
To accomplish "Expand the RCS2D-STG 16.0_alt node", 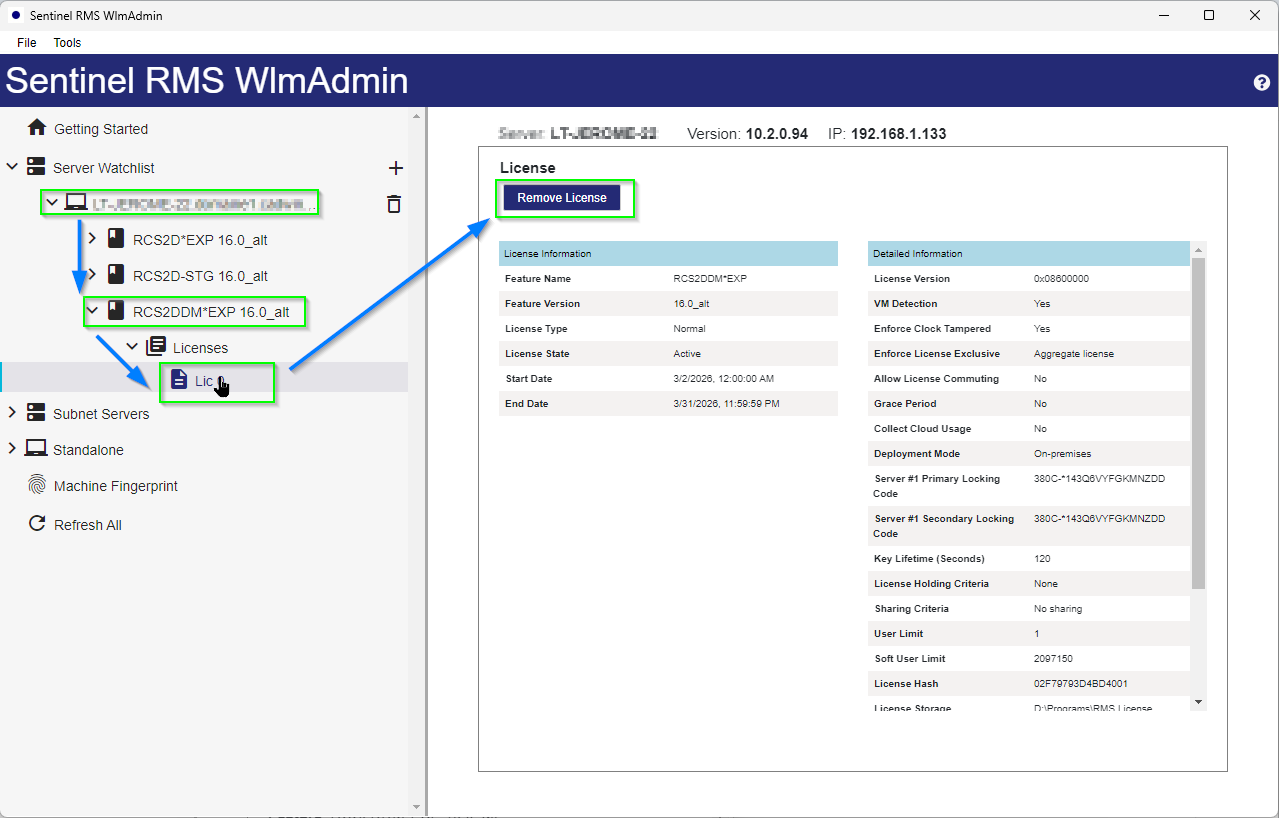I will 92,275.
